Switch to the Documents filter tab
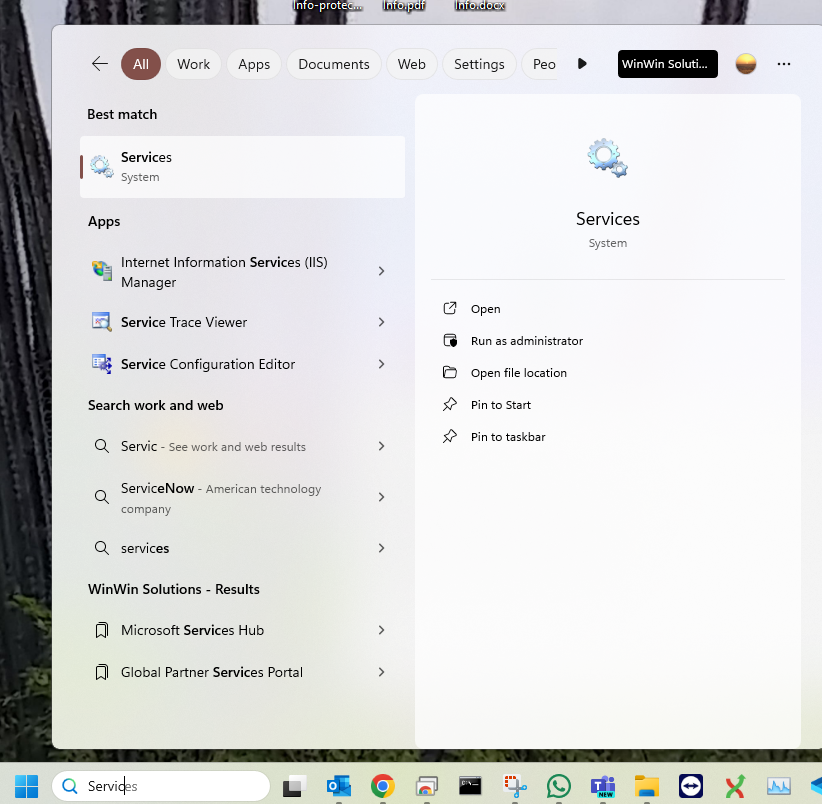Viewport: 822px width, 804px height. click(333, 64)
